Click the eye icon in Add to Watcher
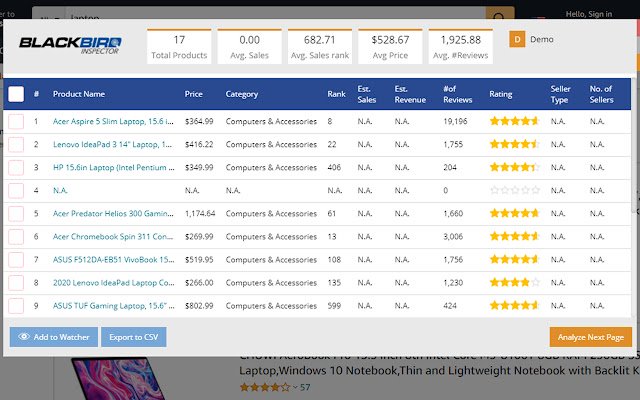 click(x=24, y=337)
